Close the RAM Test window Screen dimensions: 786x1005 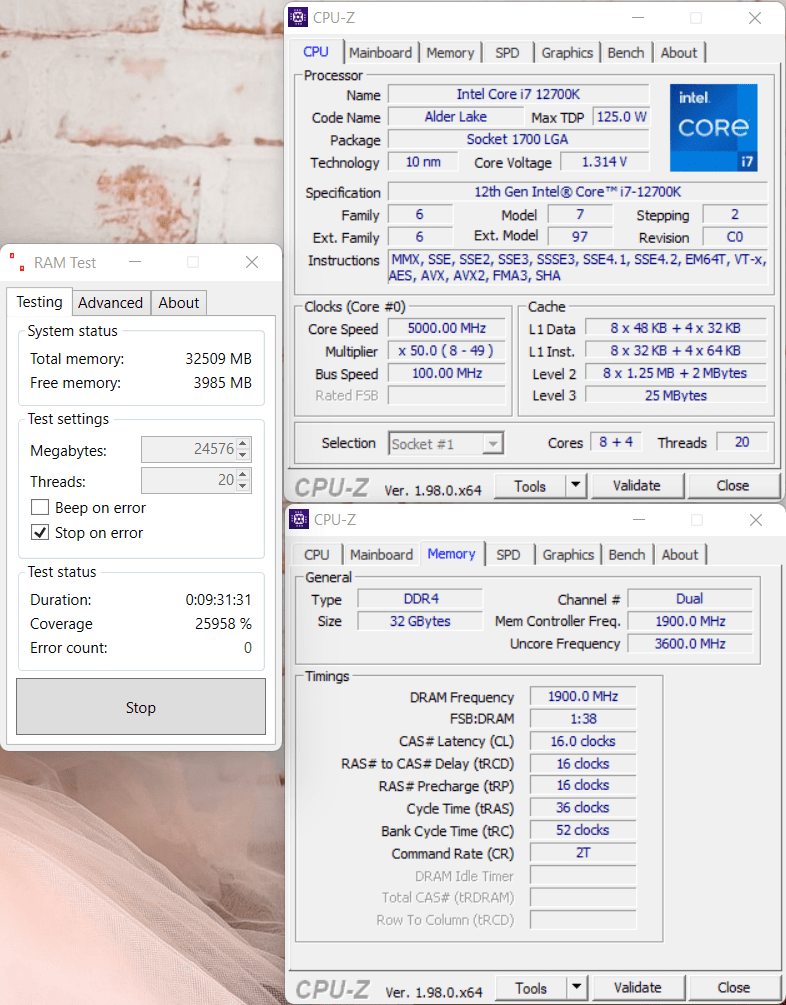(252, 262)
